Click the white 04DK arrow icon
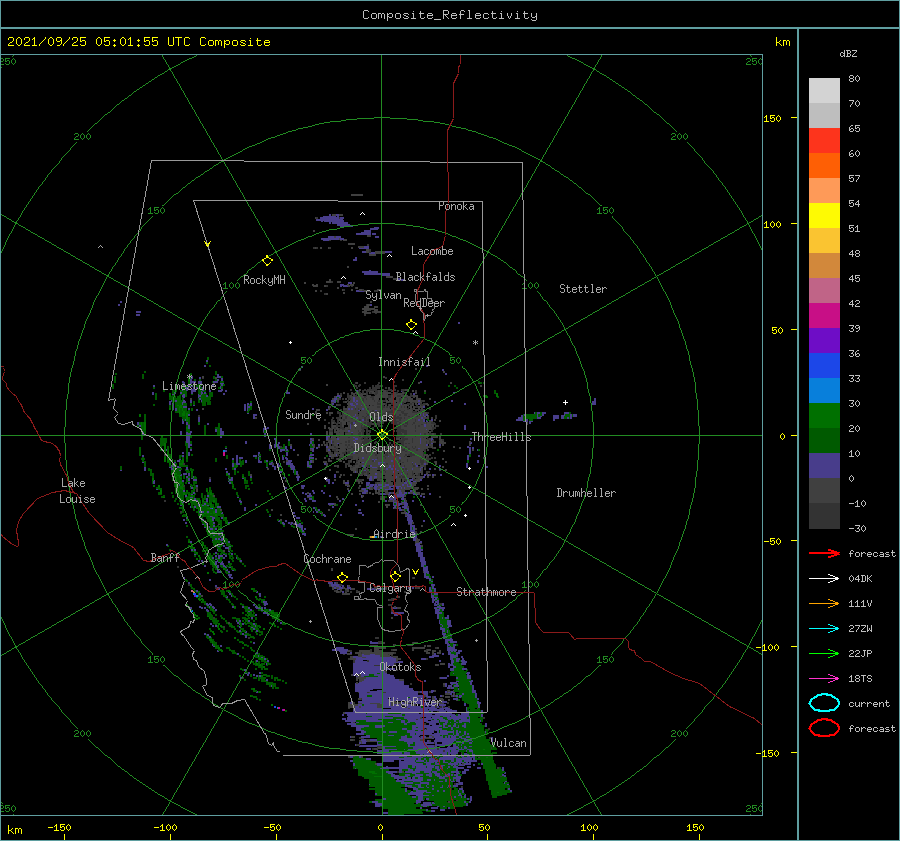This screenshot has height=841, width=900. pyautogui.click(x=824, y=578)
